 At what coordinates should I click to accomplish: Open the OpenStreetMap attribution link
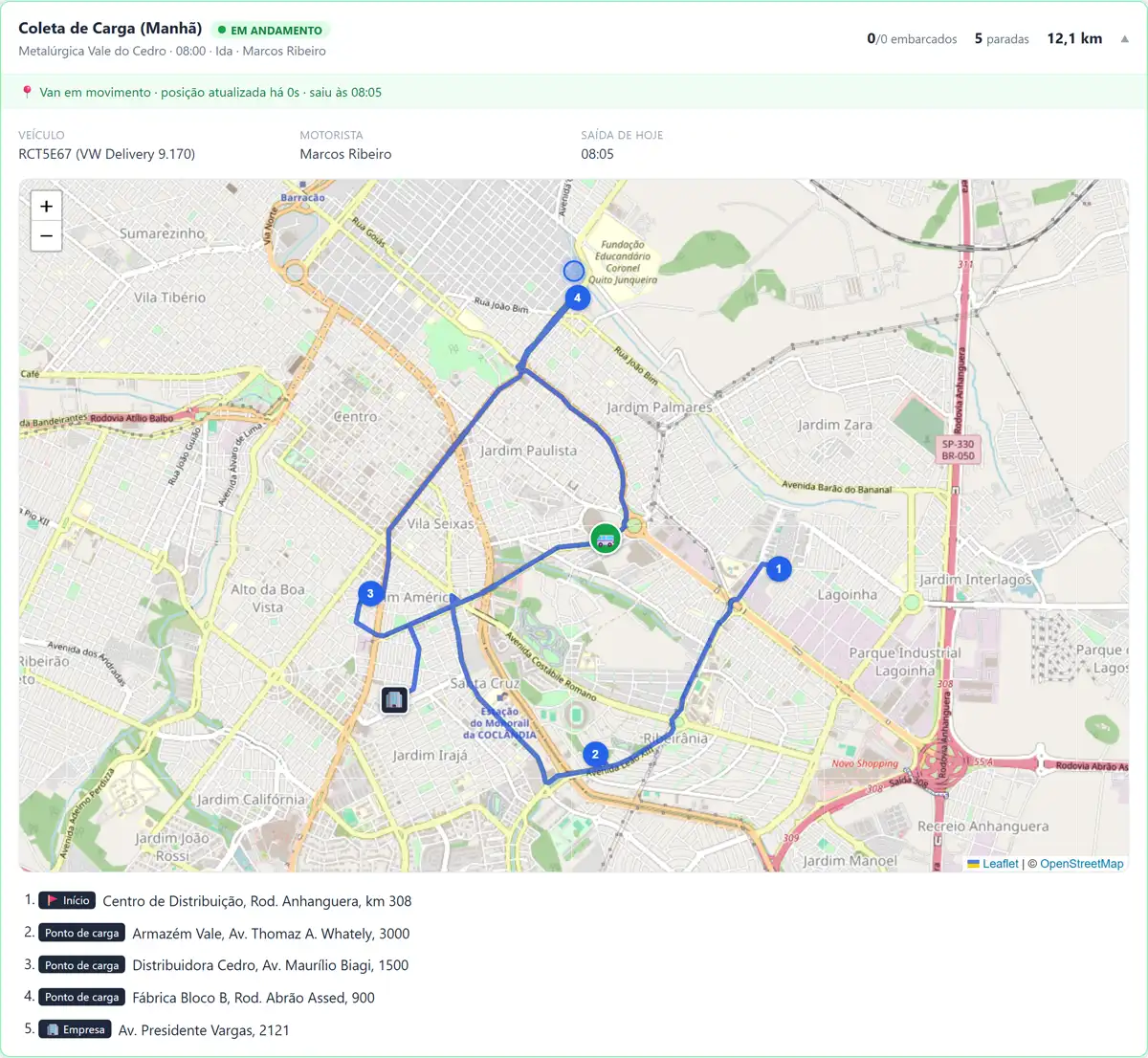coord(1082,864)
